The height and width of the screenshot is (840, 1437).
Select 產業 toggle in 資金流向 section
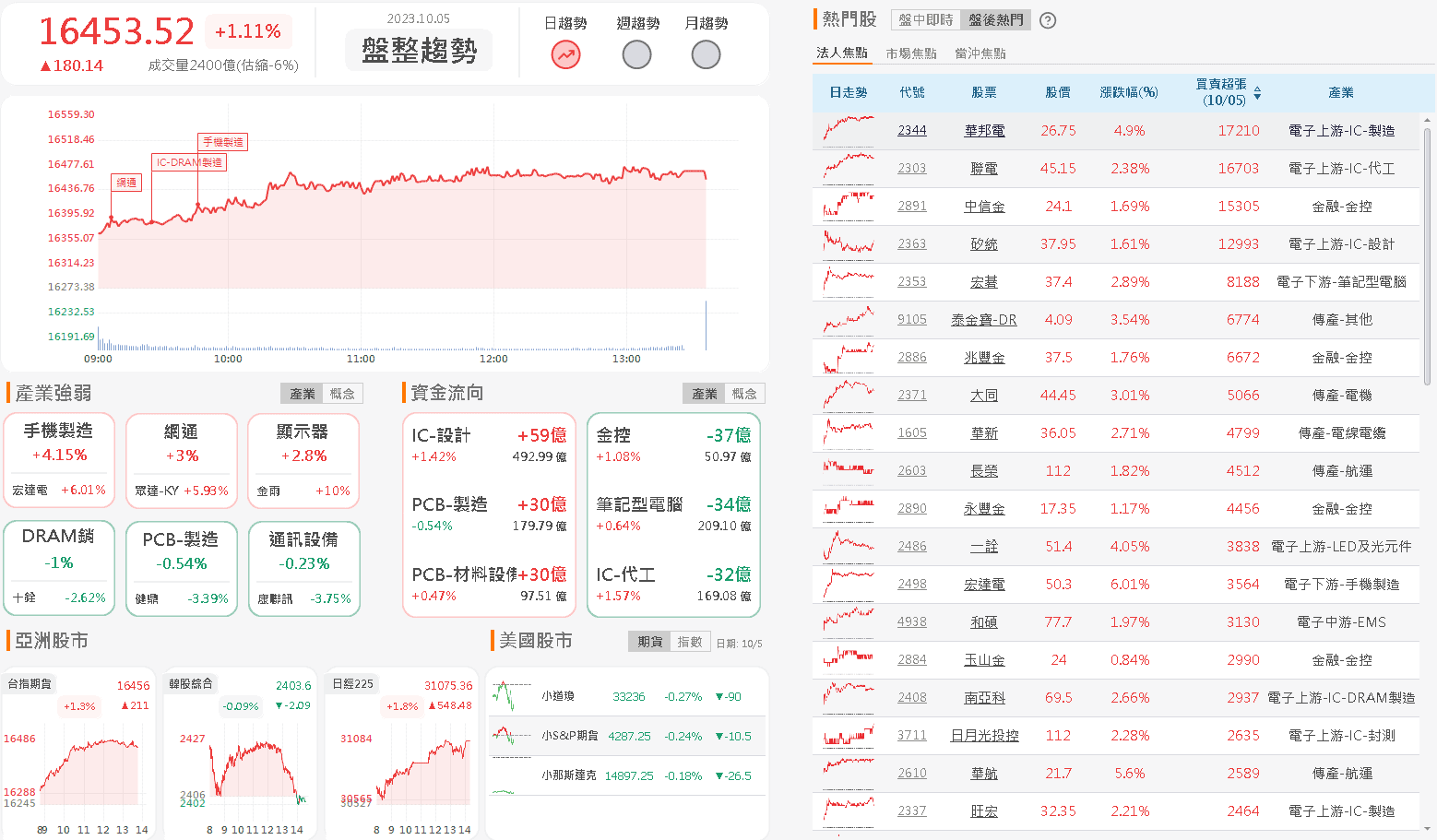point(705,394)
